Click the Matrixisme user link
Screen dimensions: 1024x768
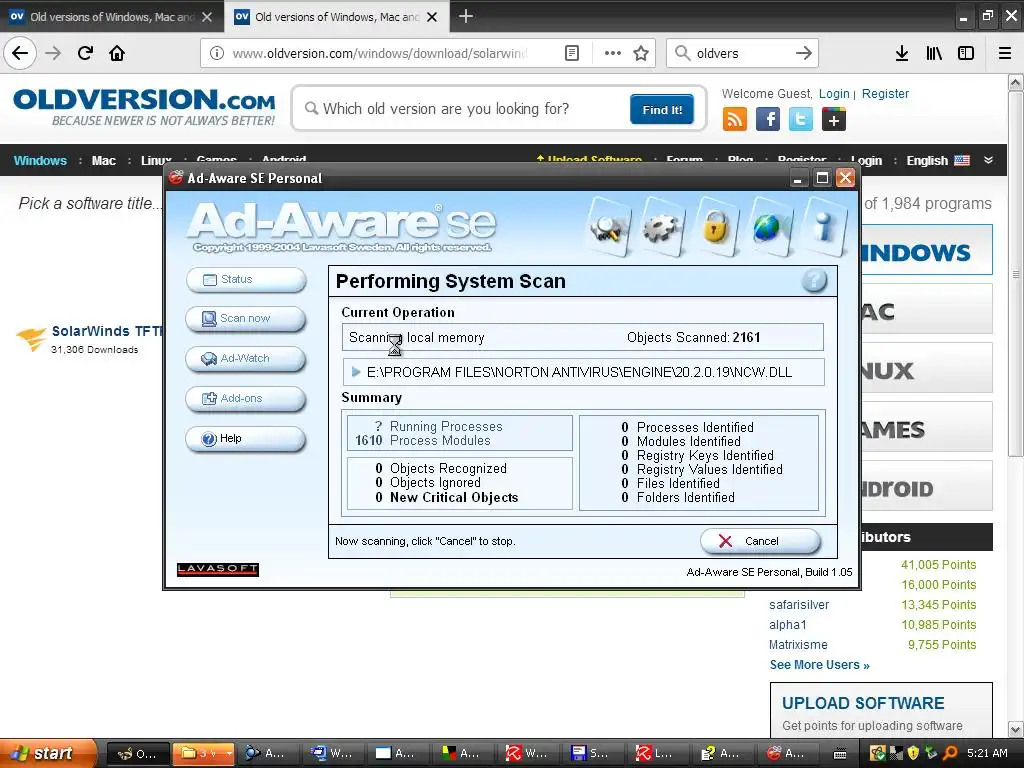click(x=798, y=645)
